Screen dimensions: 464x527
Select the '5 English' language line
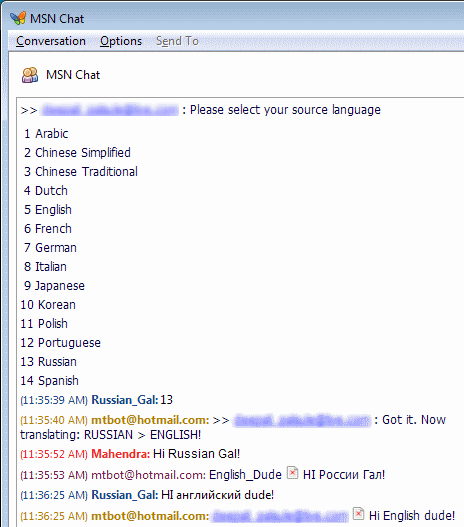[x=48, y=210]
